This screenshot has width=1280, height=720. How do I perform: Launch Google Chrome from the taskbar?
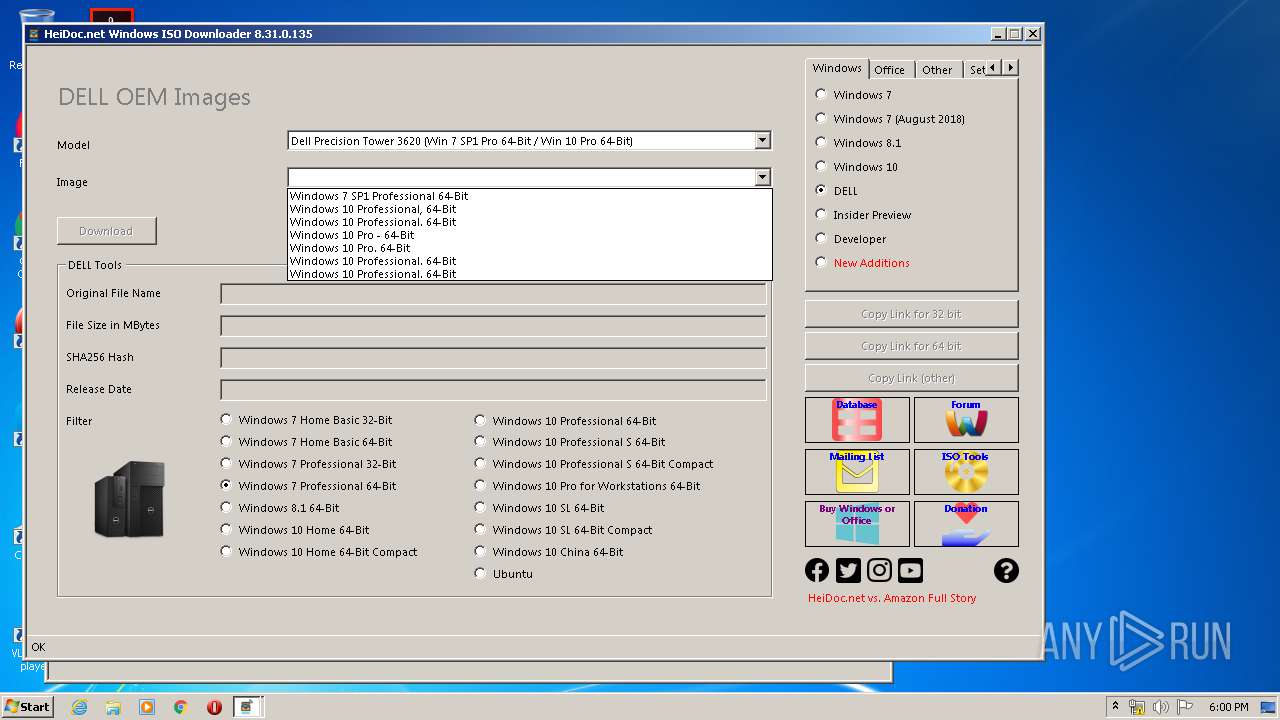coord(181,707)
